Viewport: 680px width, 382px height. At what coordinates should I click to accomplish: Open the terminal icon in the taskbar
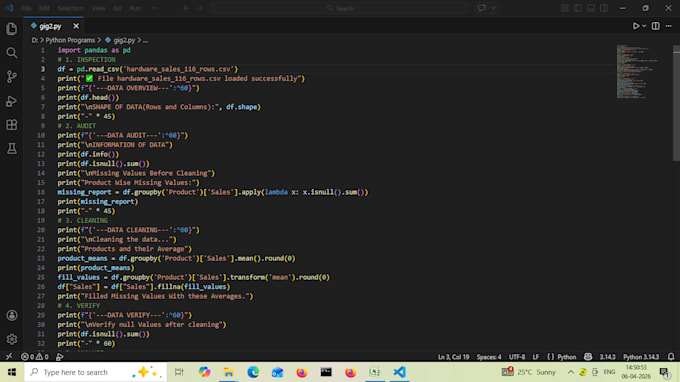(326, 372)
